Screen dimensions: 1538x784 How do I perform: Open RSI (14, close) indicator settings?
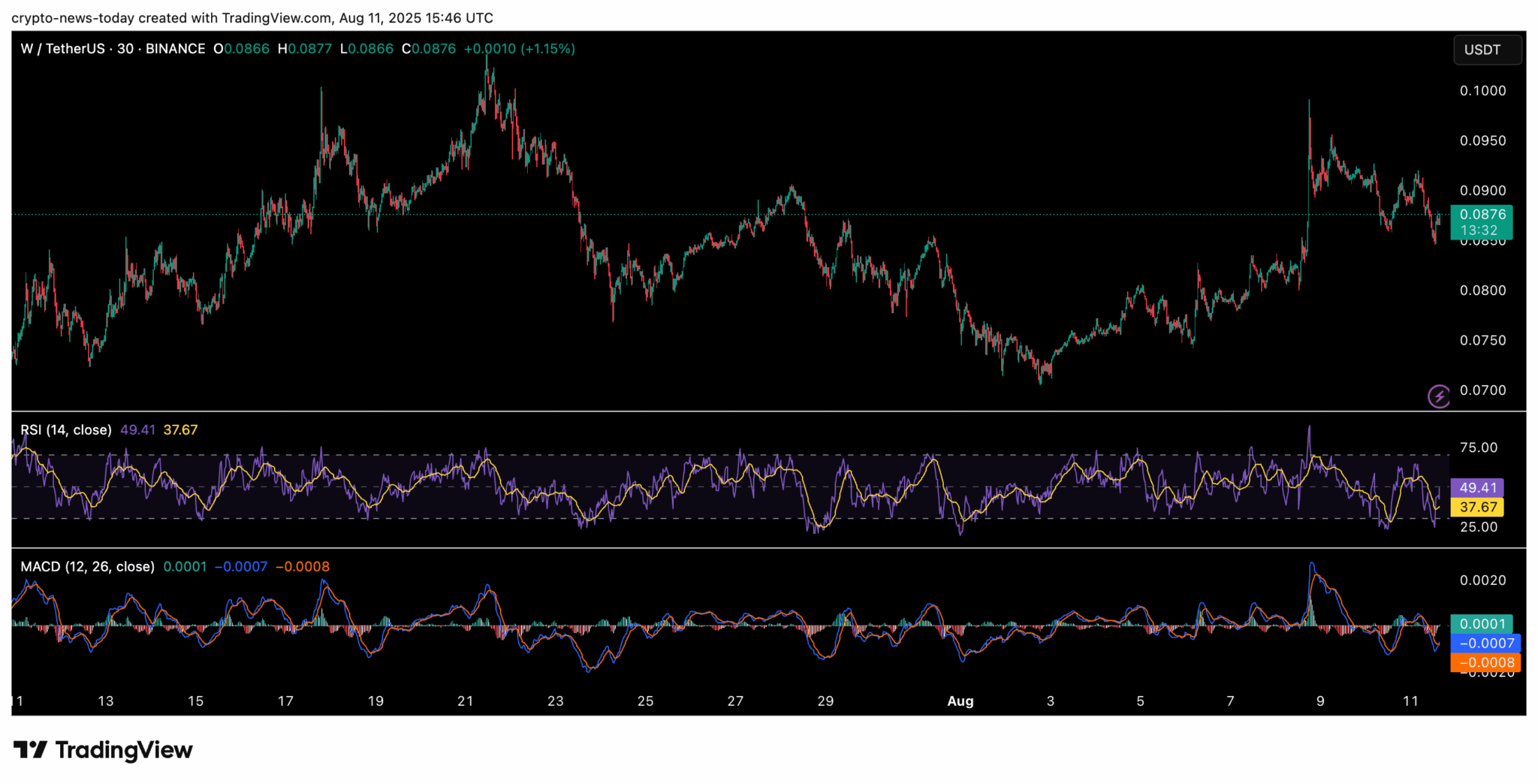pos(65,430)
